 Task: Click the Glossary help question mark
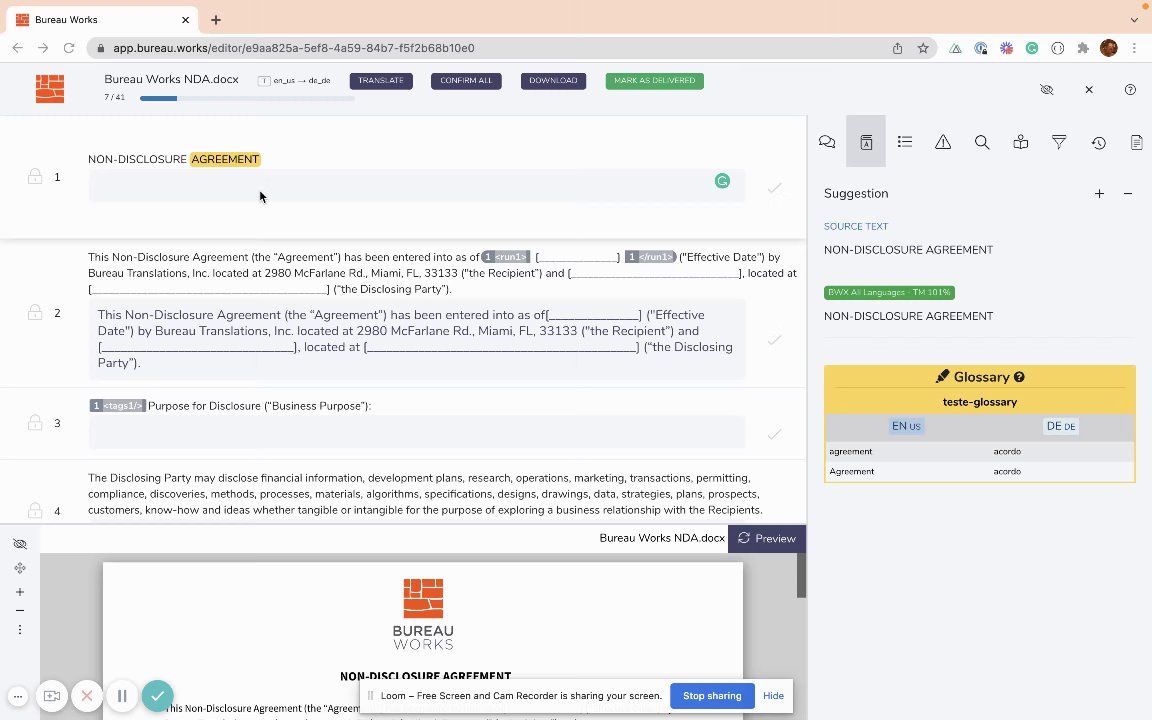point(1019,377)
